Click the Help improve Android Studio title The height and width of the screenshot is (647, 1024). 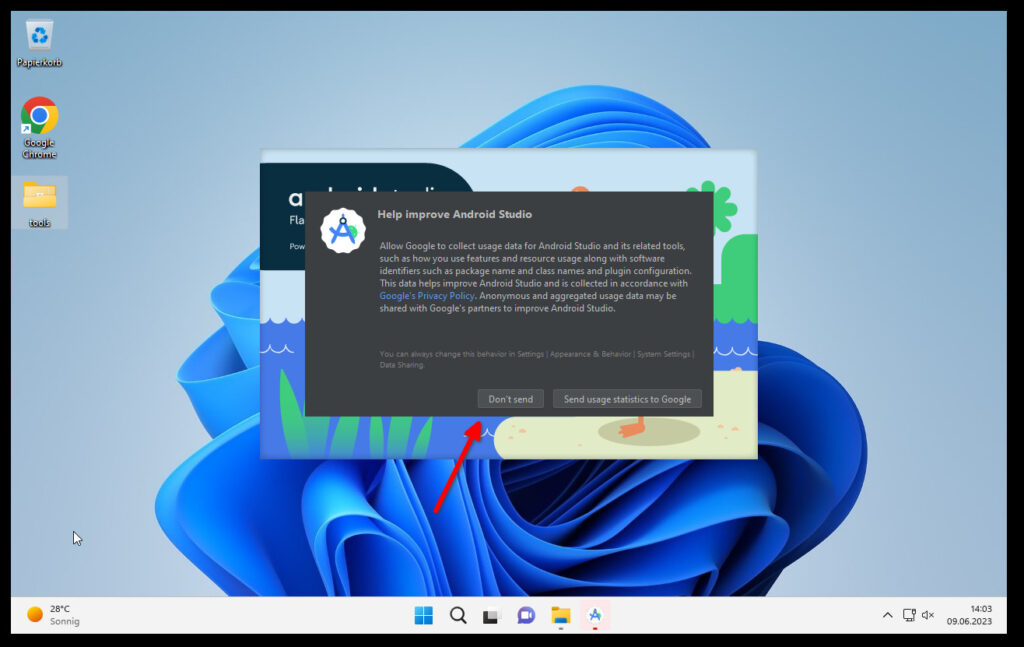click(455, 214)
